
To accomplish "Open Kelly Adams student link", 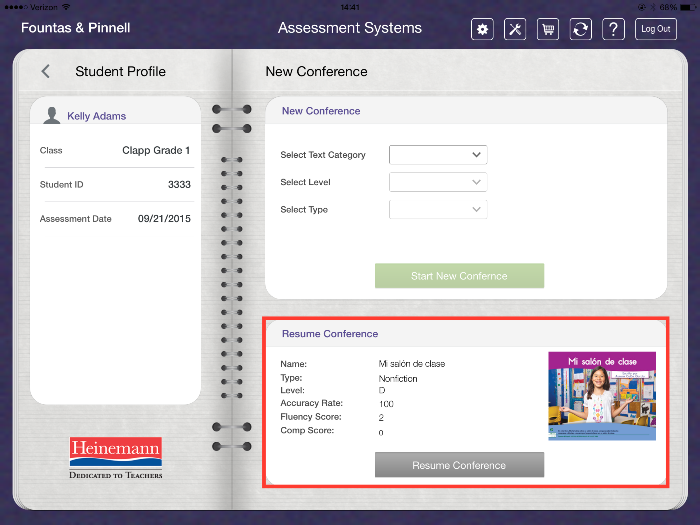I will click(x=96, y=116).
